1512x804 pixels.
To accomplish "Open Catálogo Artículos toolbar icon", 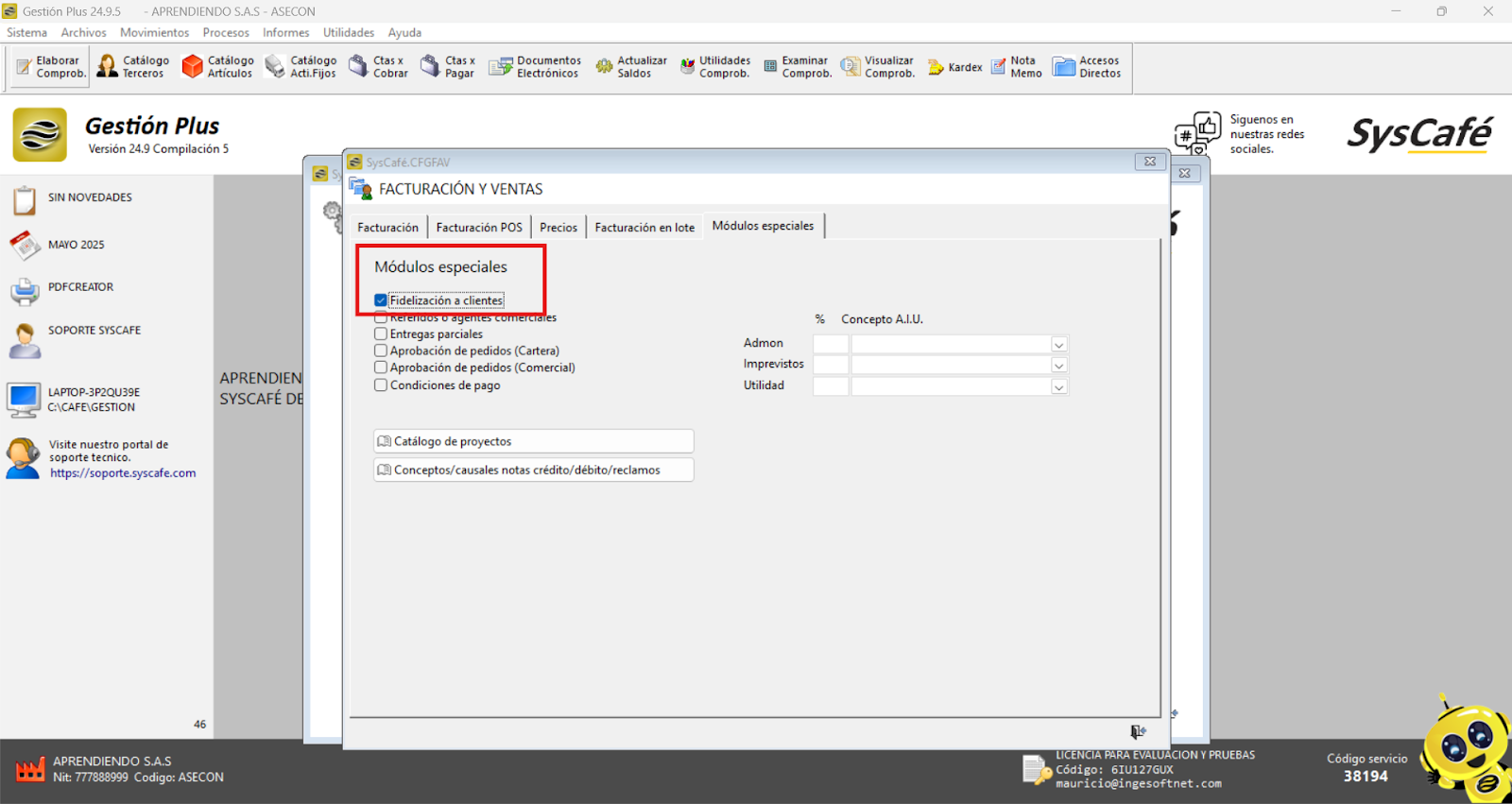I will (218, 67).
